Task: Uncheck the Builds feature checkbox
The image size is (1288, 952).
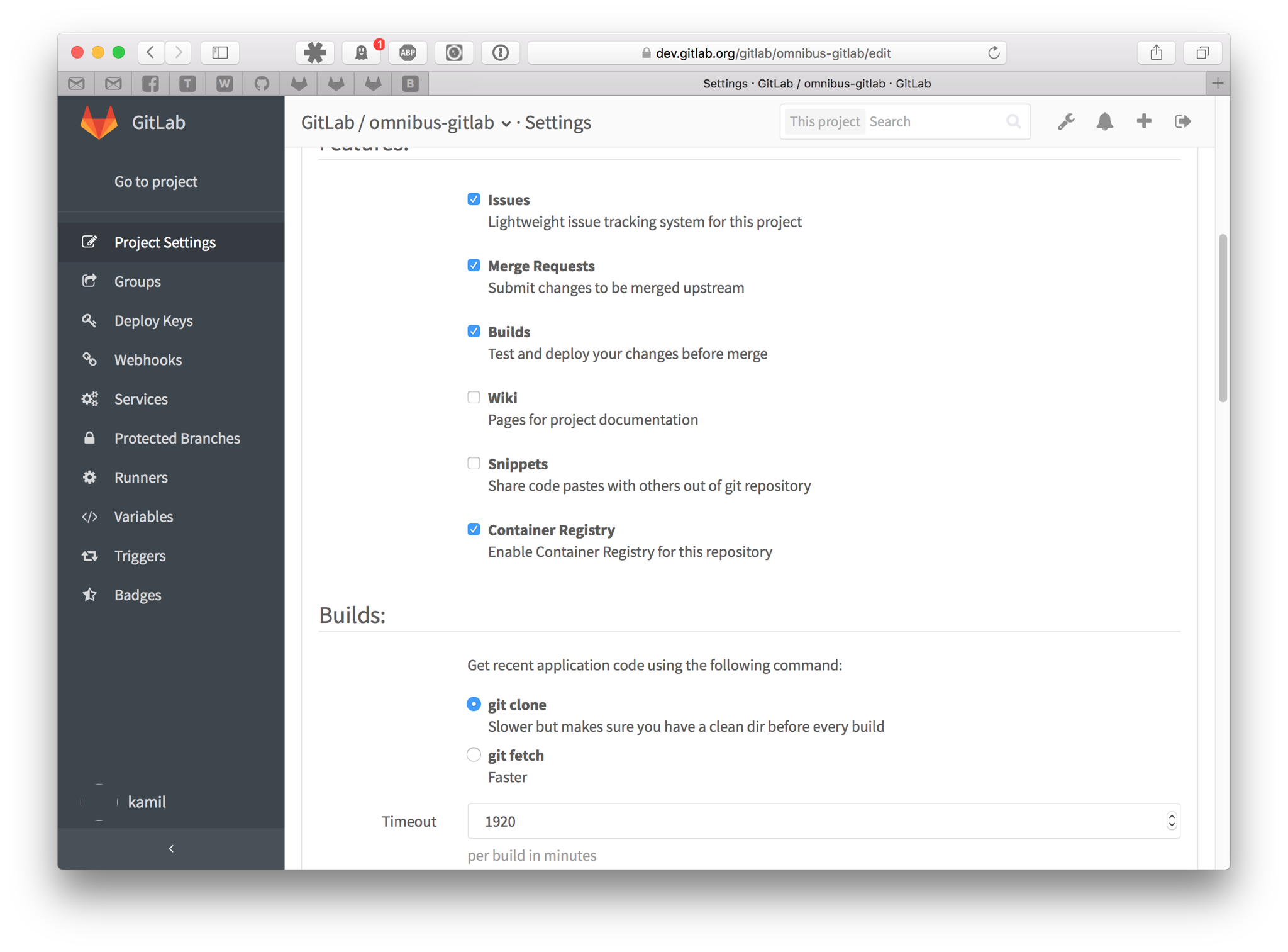Action: (474, 332)
